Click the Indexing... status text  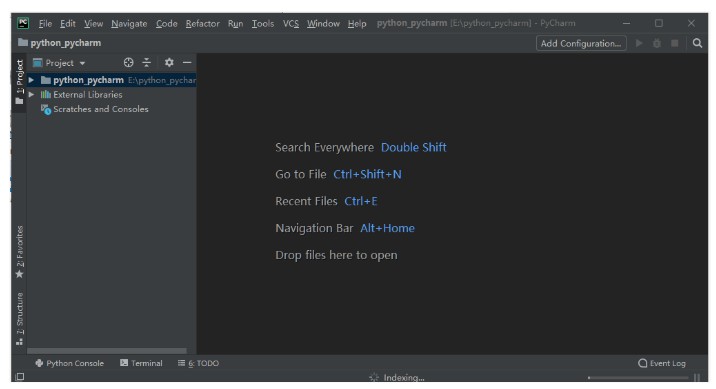pyautogui.click(x=404, y=378)
